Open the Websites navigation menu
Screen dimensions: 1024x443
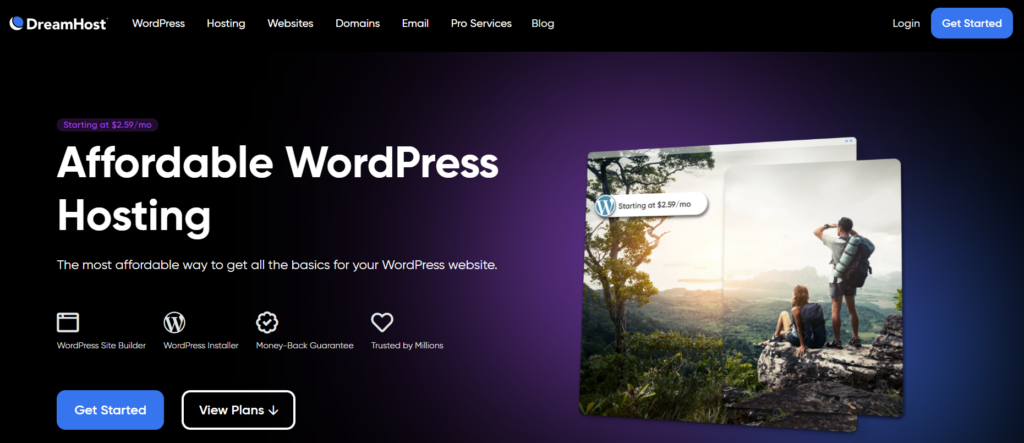pos(290,24)
